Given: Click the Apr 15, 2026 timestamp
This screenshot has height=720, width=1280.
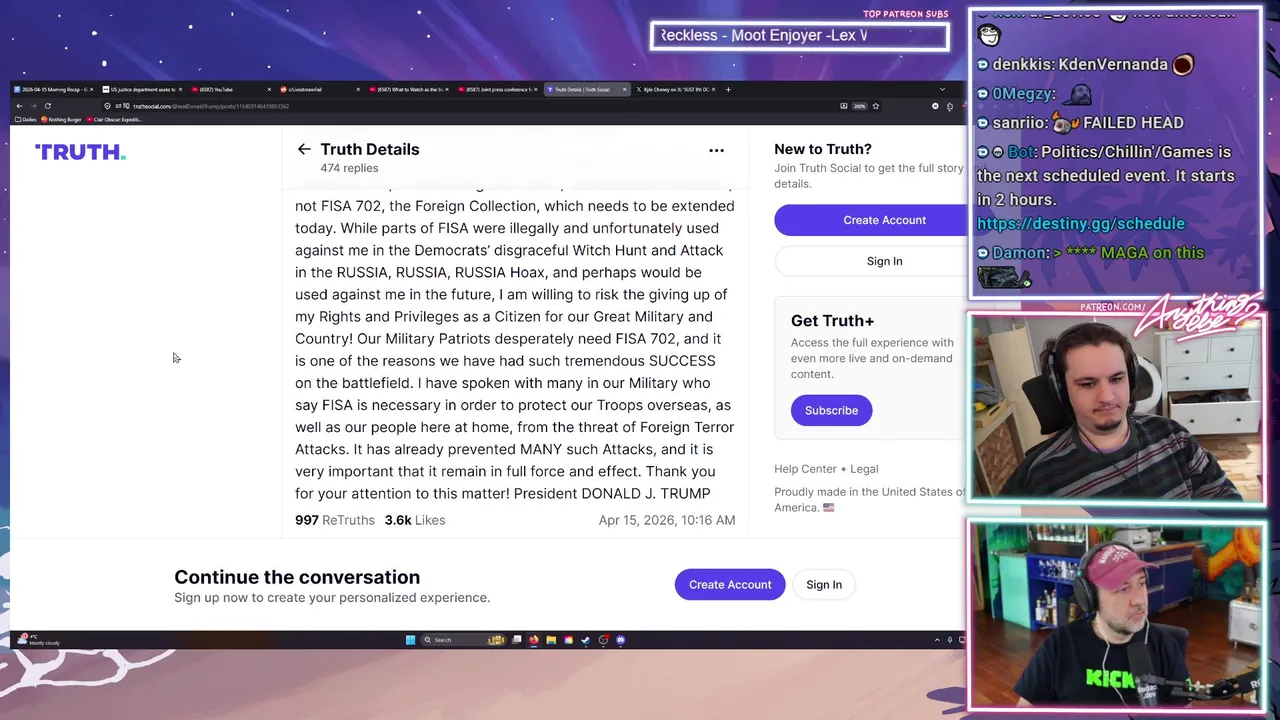Looking at the screenshot, I should [667, 520].
